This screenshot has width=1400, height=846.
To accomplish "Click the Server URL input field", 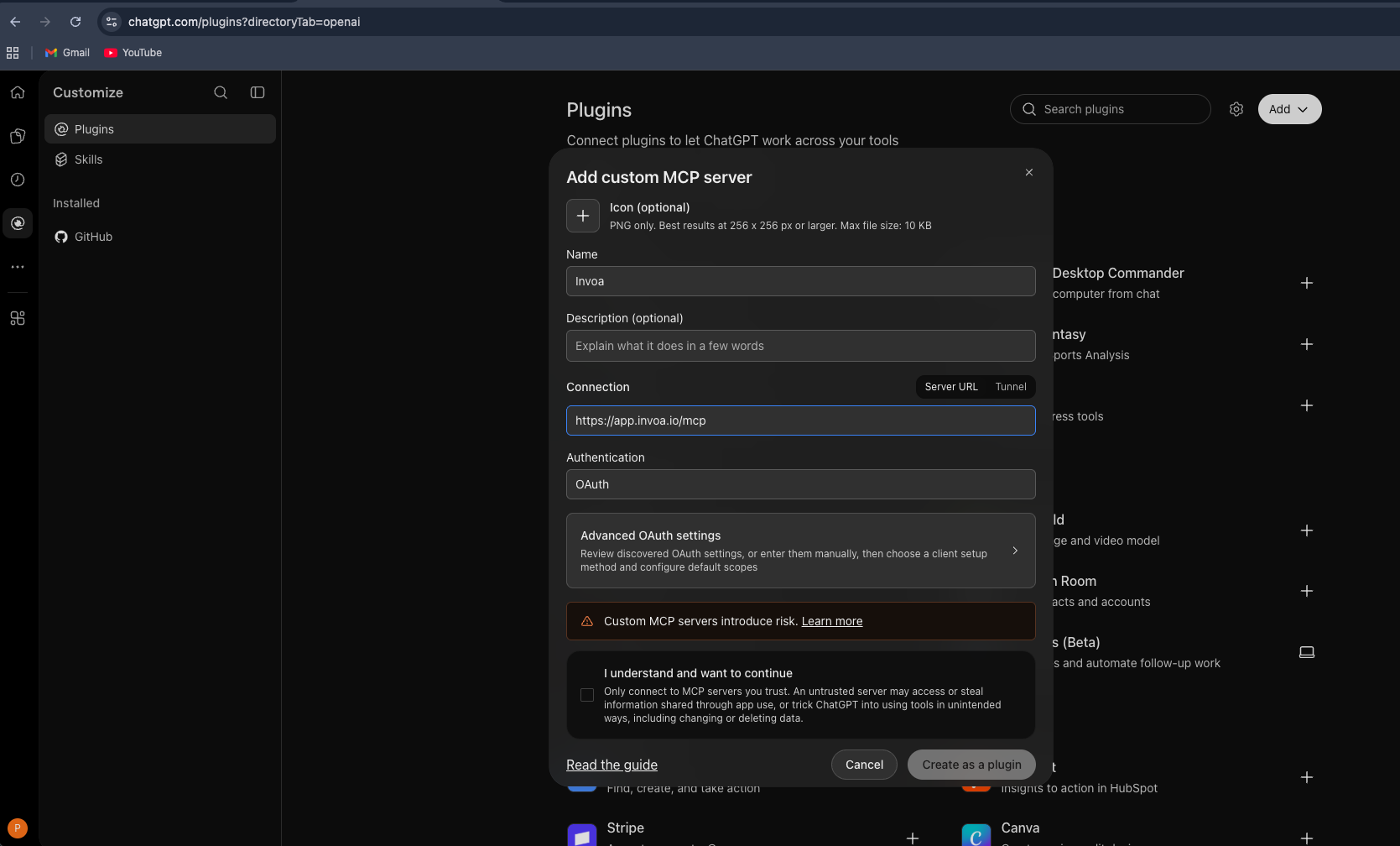I will (x=801, y=420).
